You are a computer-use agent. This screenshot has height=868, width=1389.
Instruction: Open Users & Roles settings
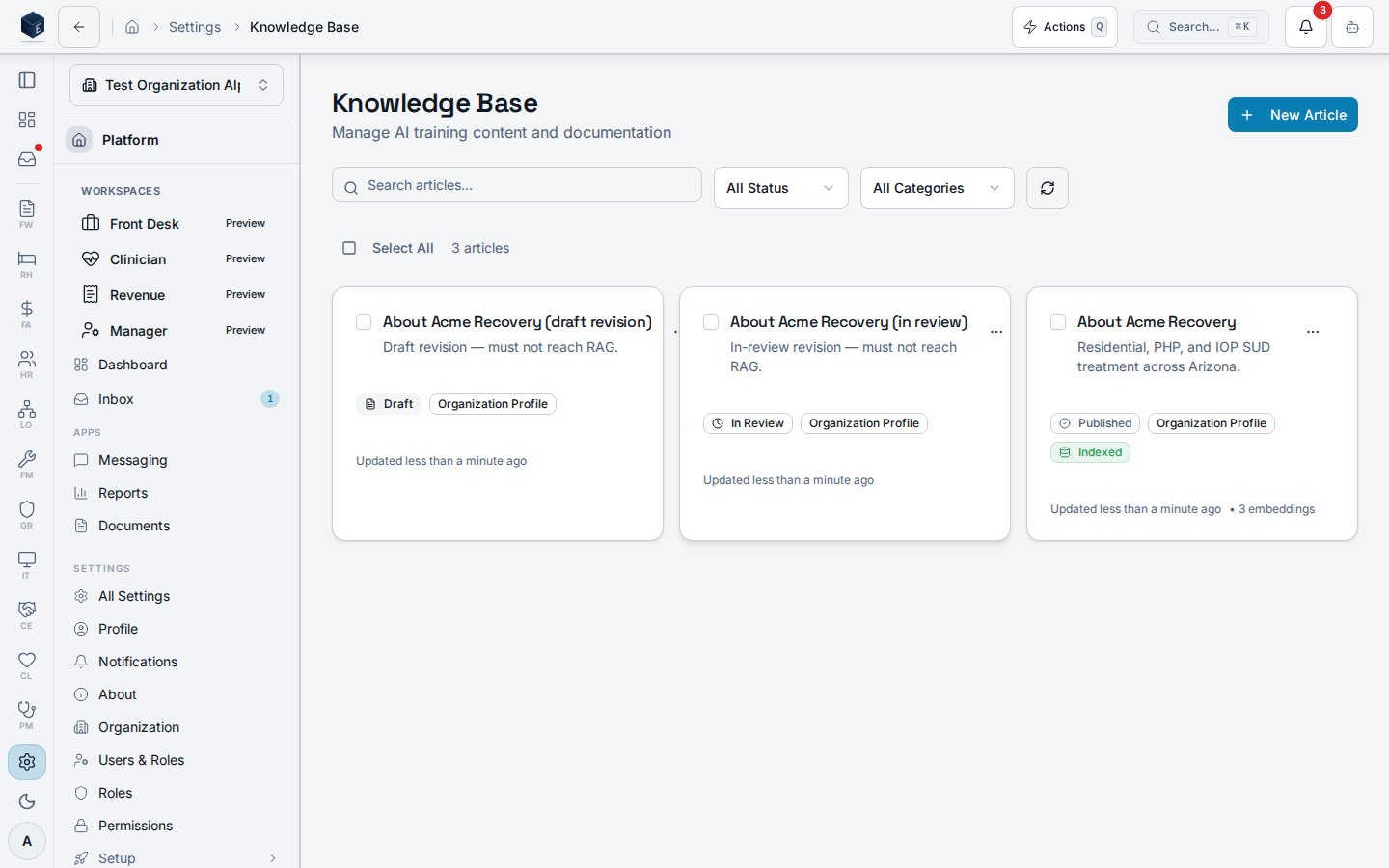(177, 760)
